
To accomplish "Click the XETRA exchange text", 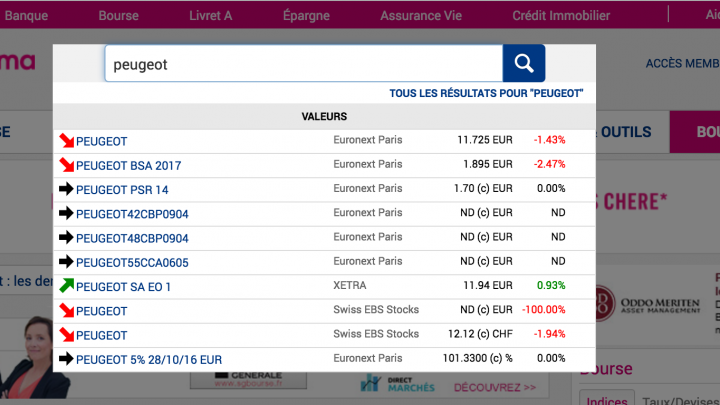I will pos(350,286).
